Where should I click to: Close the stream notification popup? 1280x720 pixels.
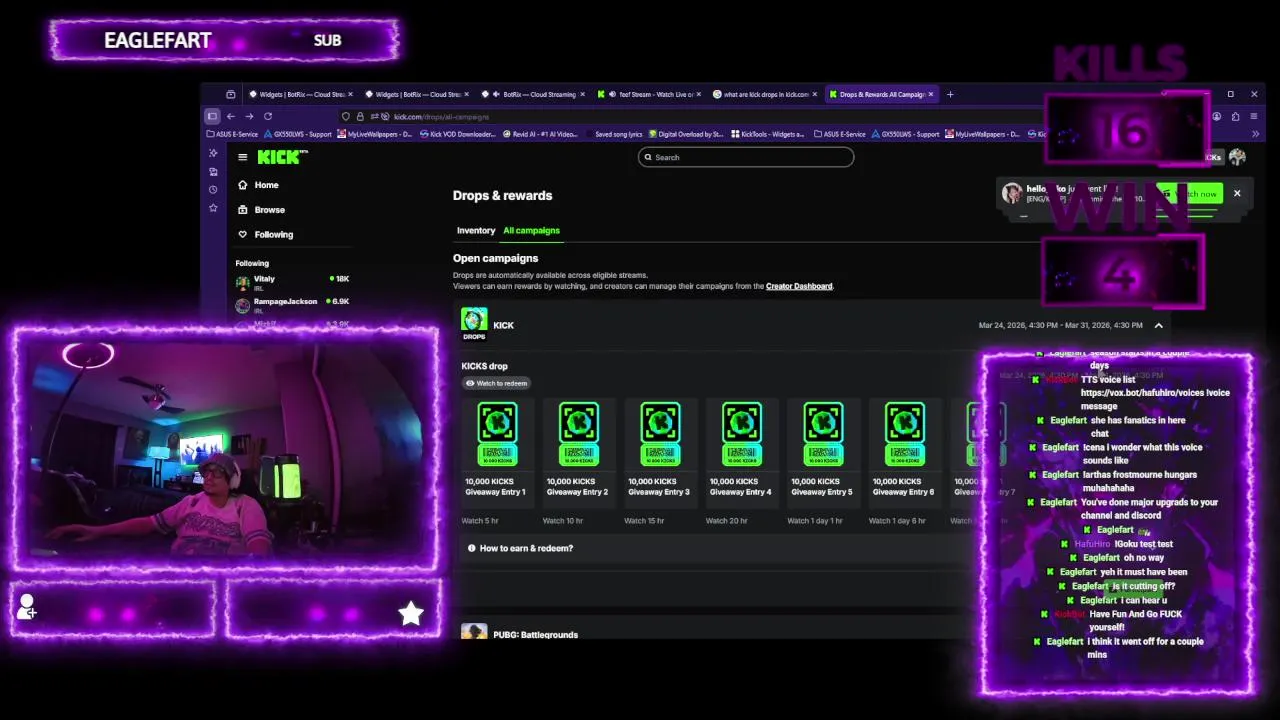click(1237, 193)
